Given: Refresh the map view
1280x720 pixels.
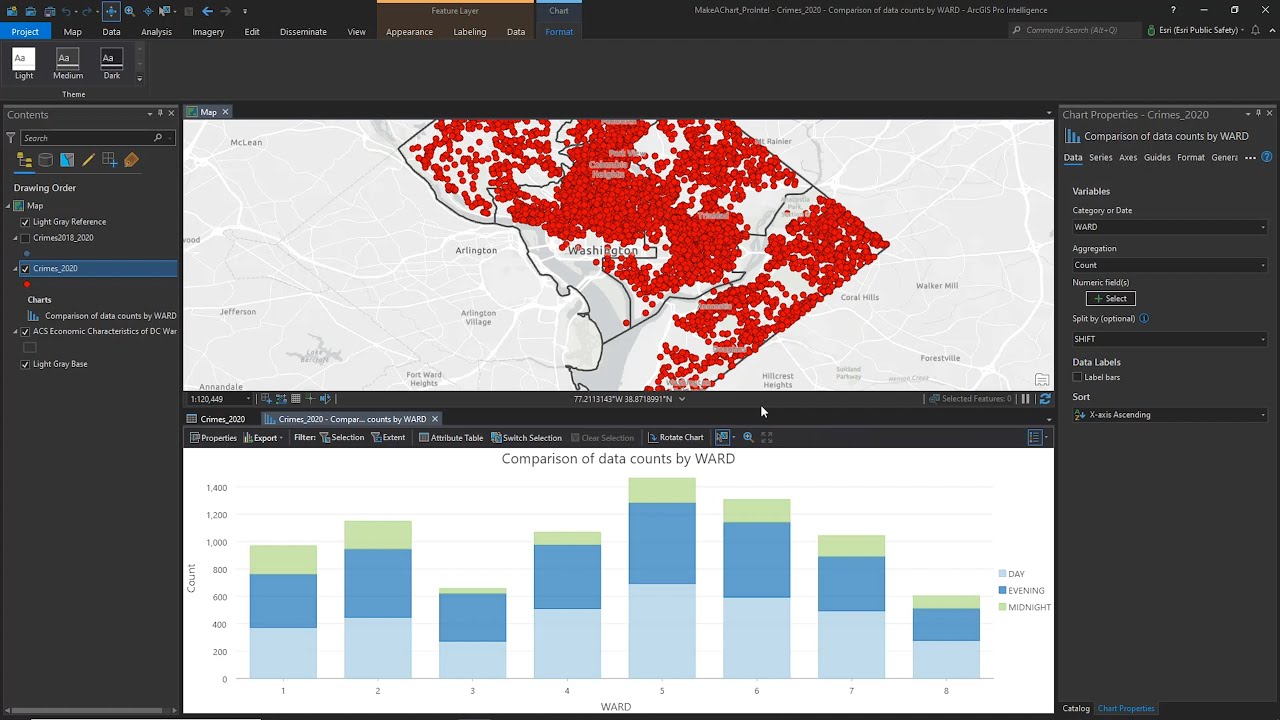Looking at the screenshot, I should click(1045, 399).
